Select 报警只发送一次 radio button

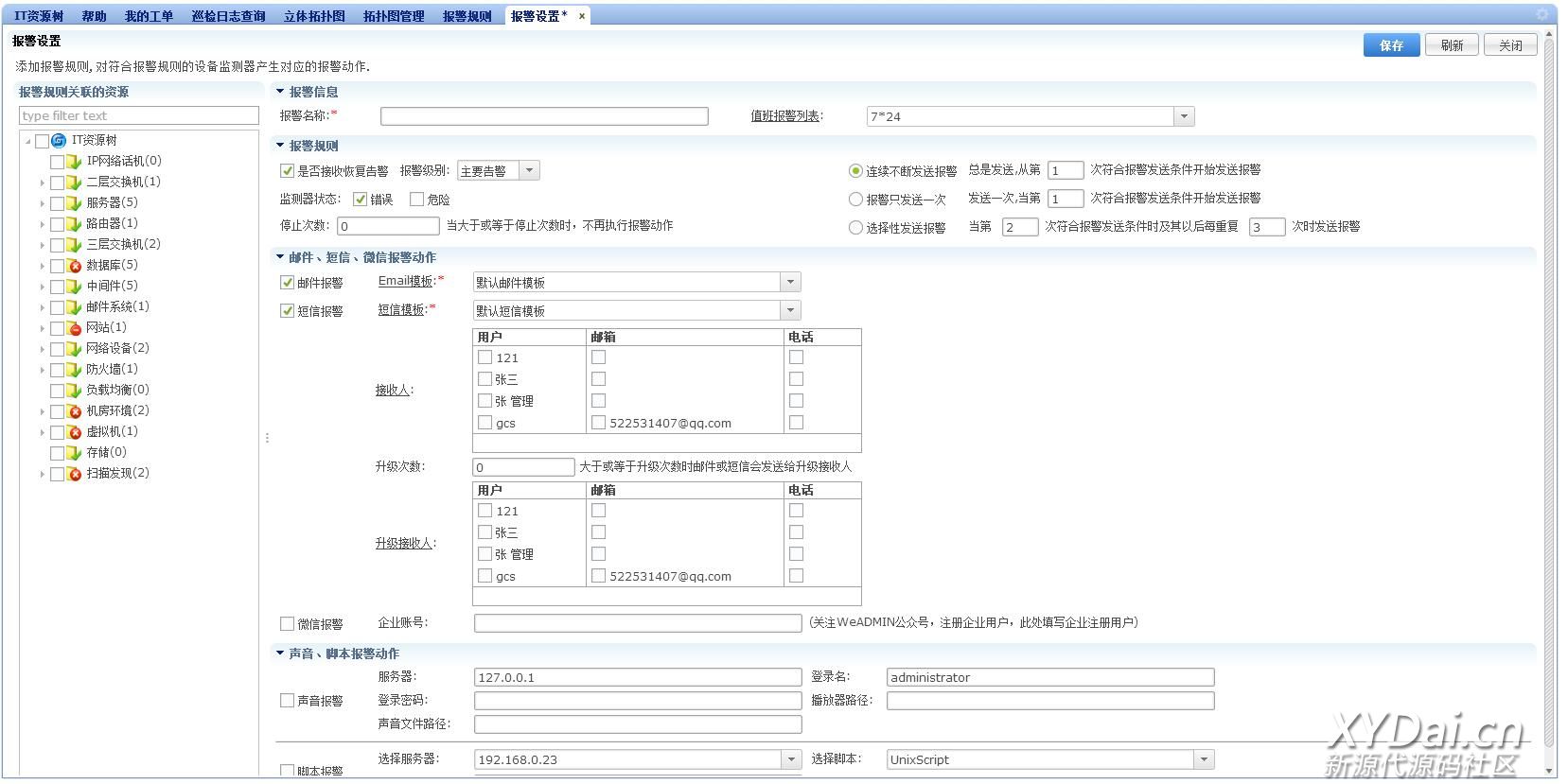(x=855, y=200)
